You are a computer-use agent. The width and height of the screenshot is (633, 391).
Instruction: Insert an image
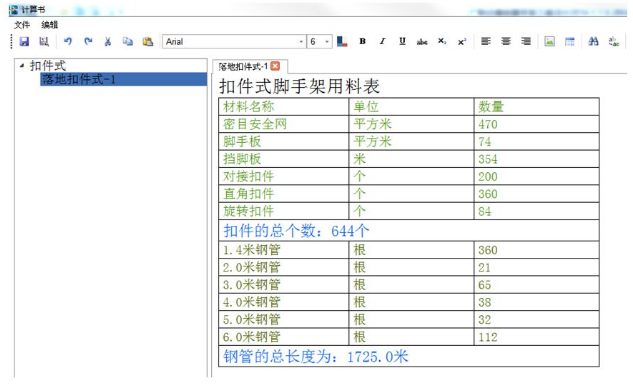549,41
